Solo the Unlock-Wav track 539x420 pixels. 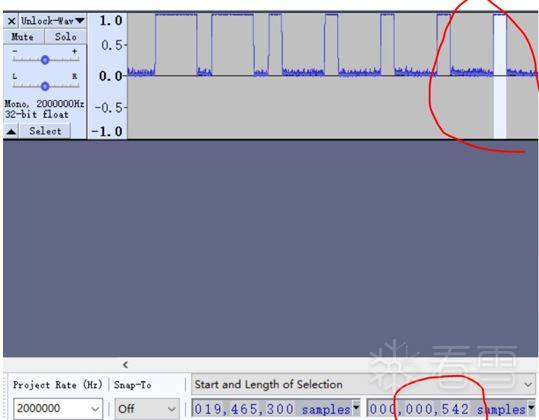pos(65,37)
